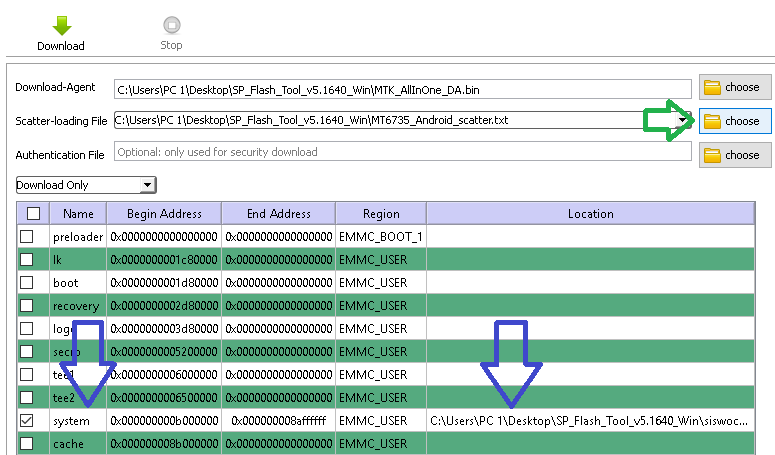Screen dimensions: 775x455
Task: Click the Download-Agent path field
Action: [402, 89]
